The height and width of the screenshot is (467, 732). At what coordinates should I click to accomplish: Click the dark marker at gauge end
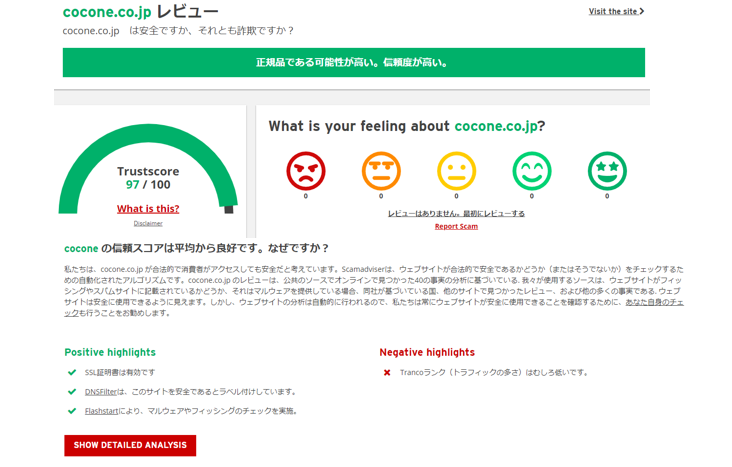[x=229, y=210]
